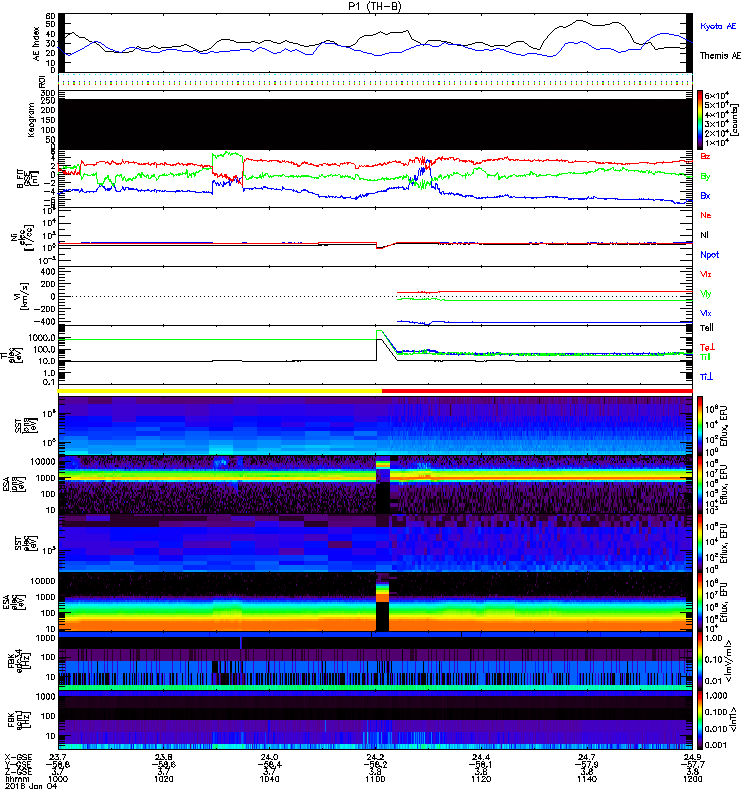750x800 pixels.
Task: Select the green Ti parallel legend label
Action: (x=705, y=357)
